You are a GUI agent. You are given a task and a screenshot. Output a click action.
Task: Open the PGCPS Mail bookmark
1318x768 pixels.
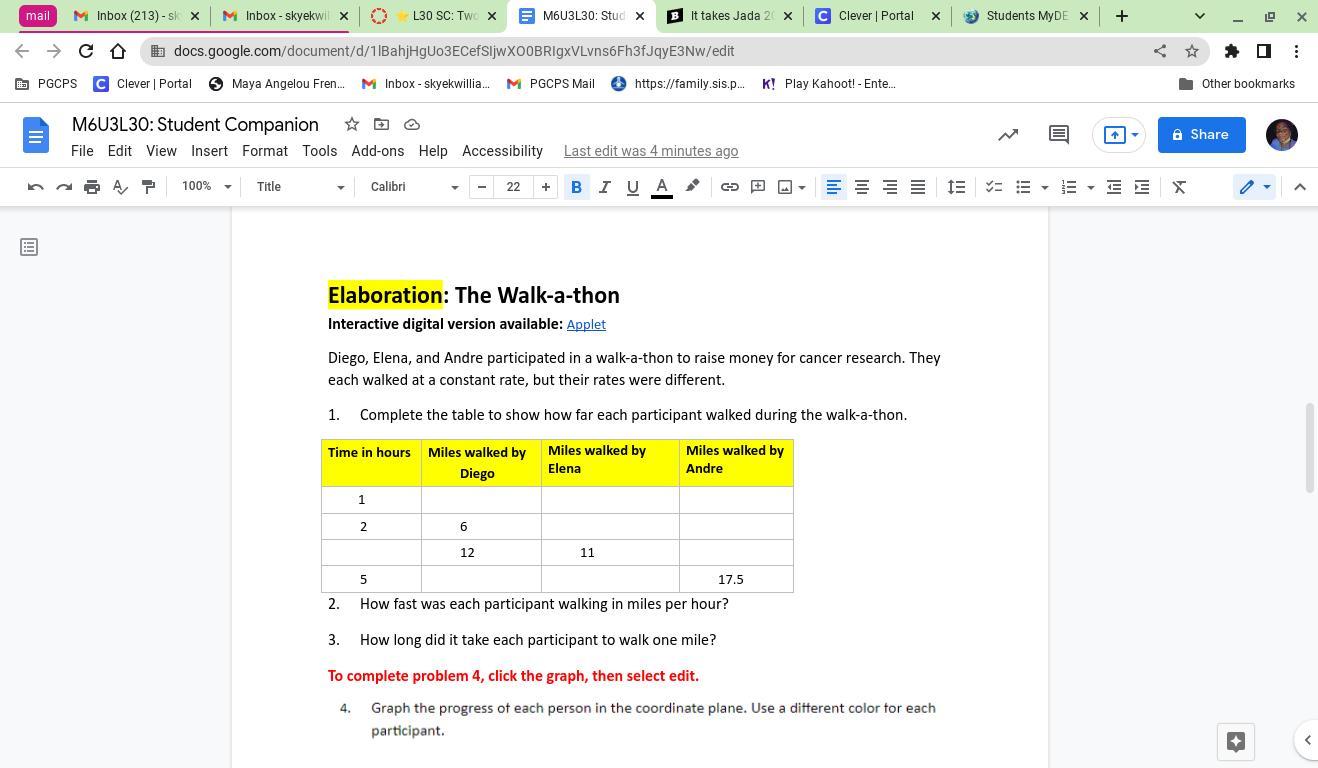pos(550,84)
